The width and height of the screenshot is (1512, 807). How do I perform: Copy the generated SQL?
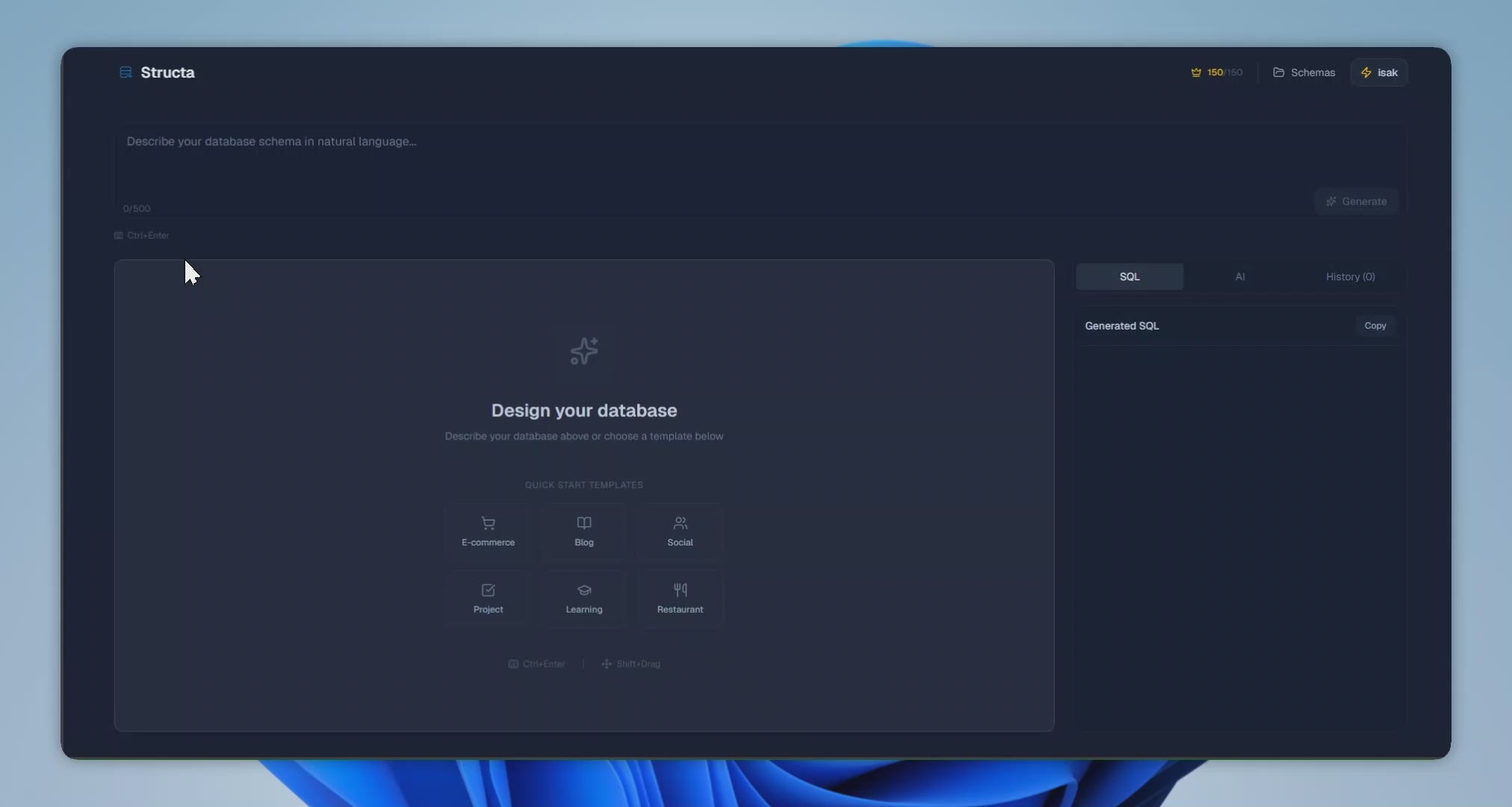click(x=1375, y=326)
